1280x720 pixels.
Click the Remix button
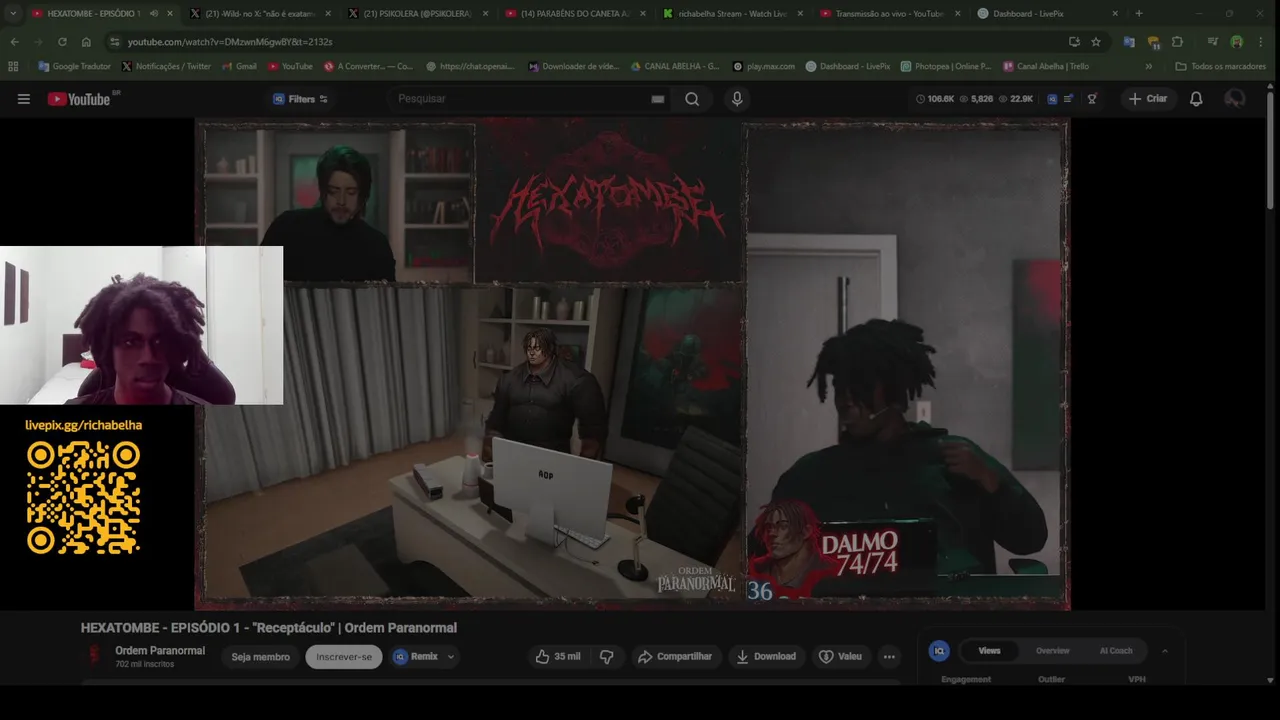point(416,656)
